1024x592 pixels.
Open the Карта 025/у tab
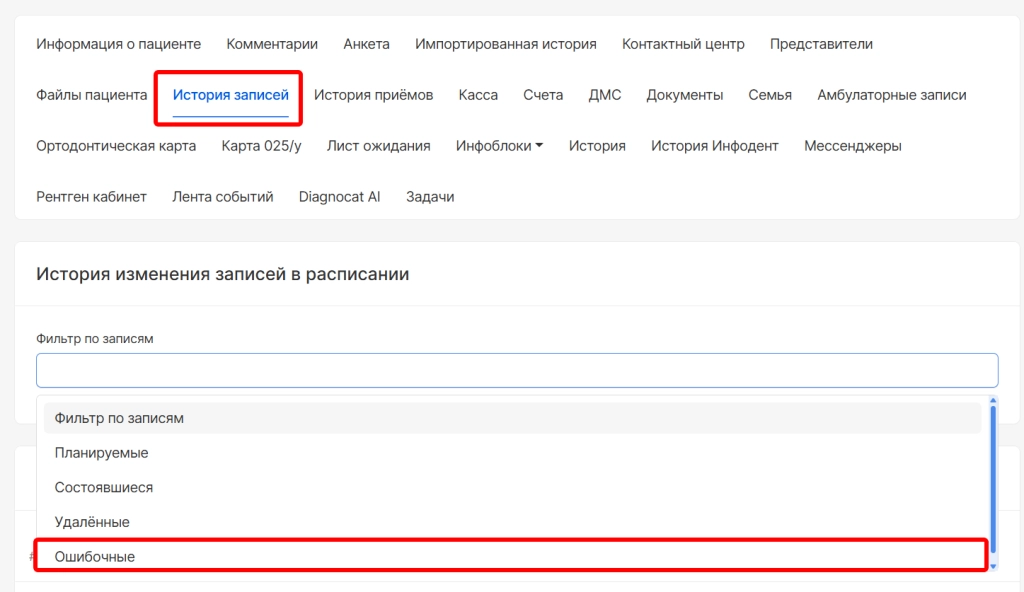click(x=261, y=146)
